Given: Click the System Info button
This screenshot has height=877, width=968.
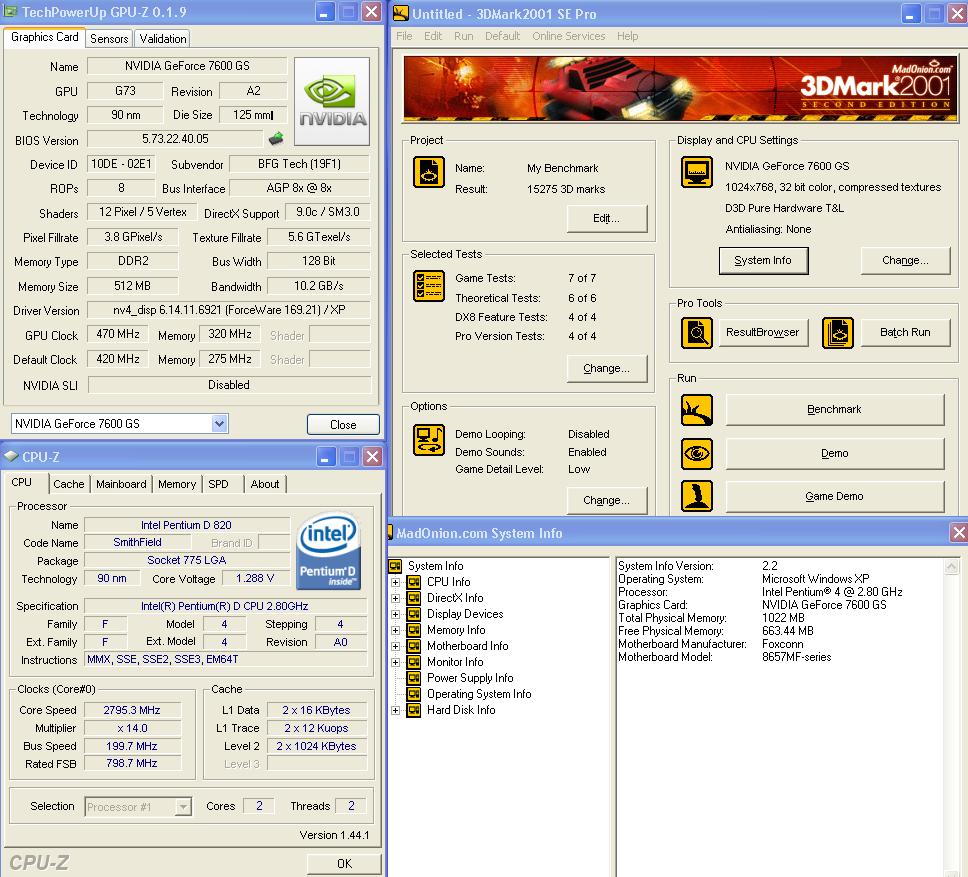Looking at the screenshot, I should 764,260.
